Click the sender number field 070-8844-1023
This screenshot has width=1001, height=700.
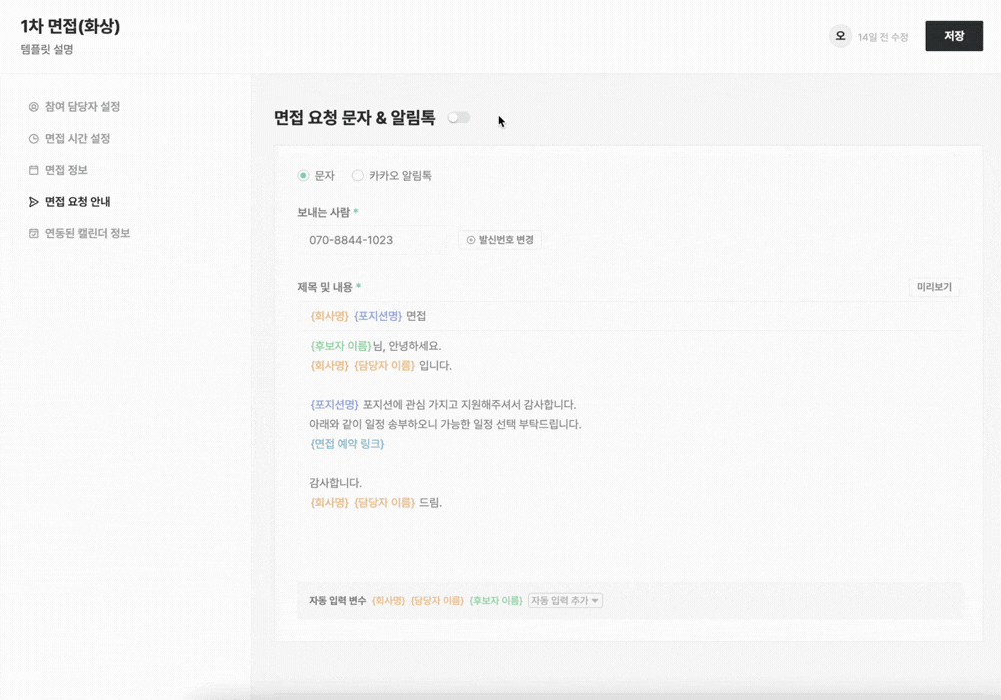pyautogui.click(x=370, y=240)
